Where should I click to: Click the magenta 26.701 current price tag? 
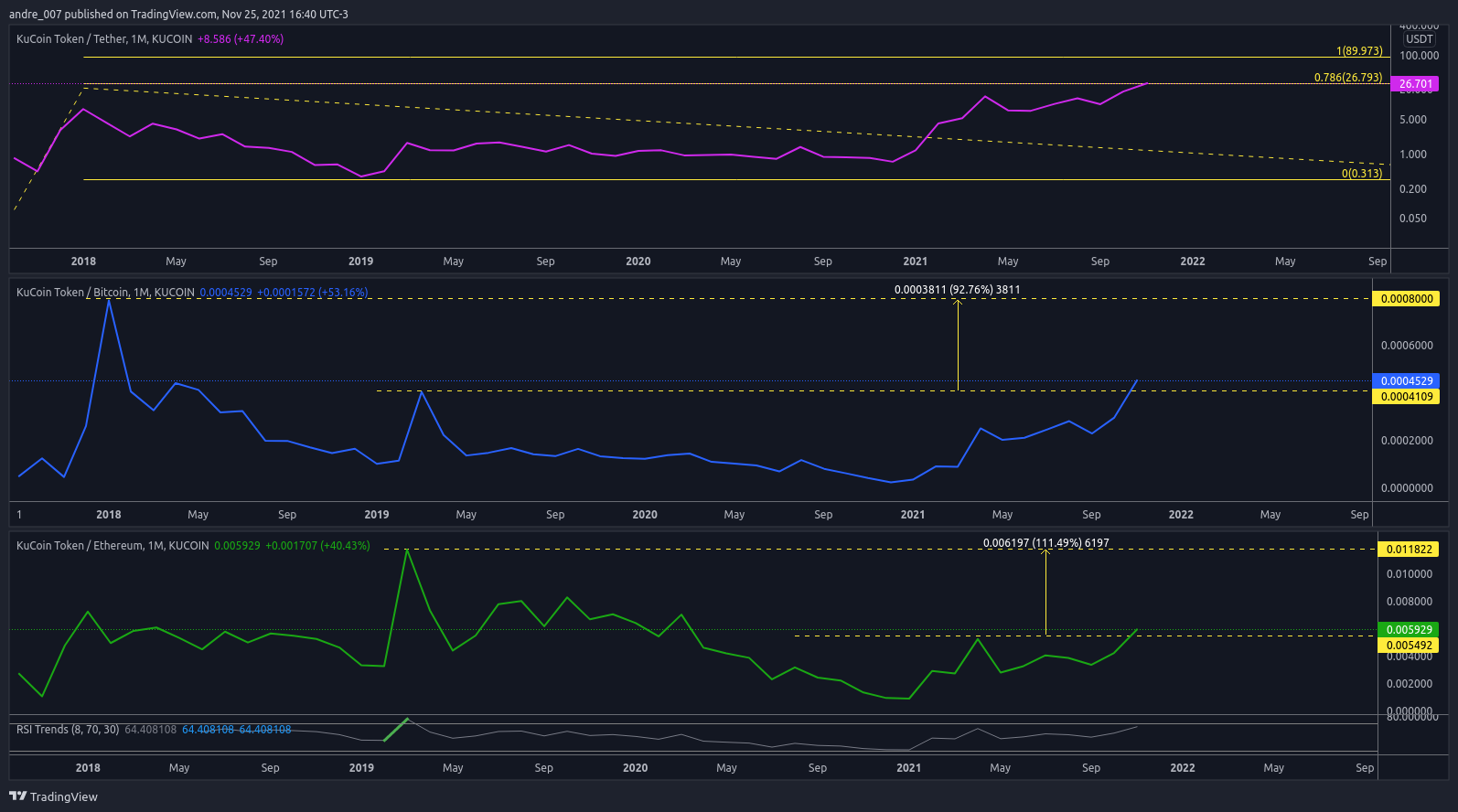click(1415, 84)
